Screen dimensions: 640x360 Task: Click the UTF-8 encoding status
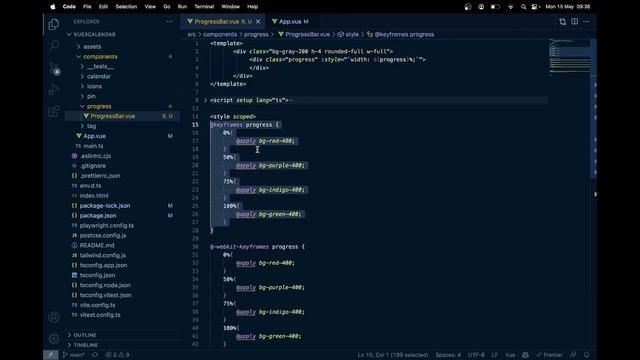(476, 355)
